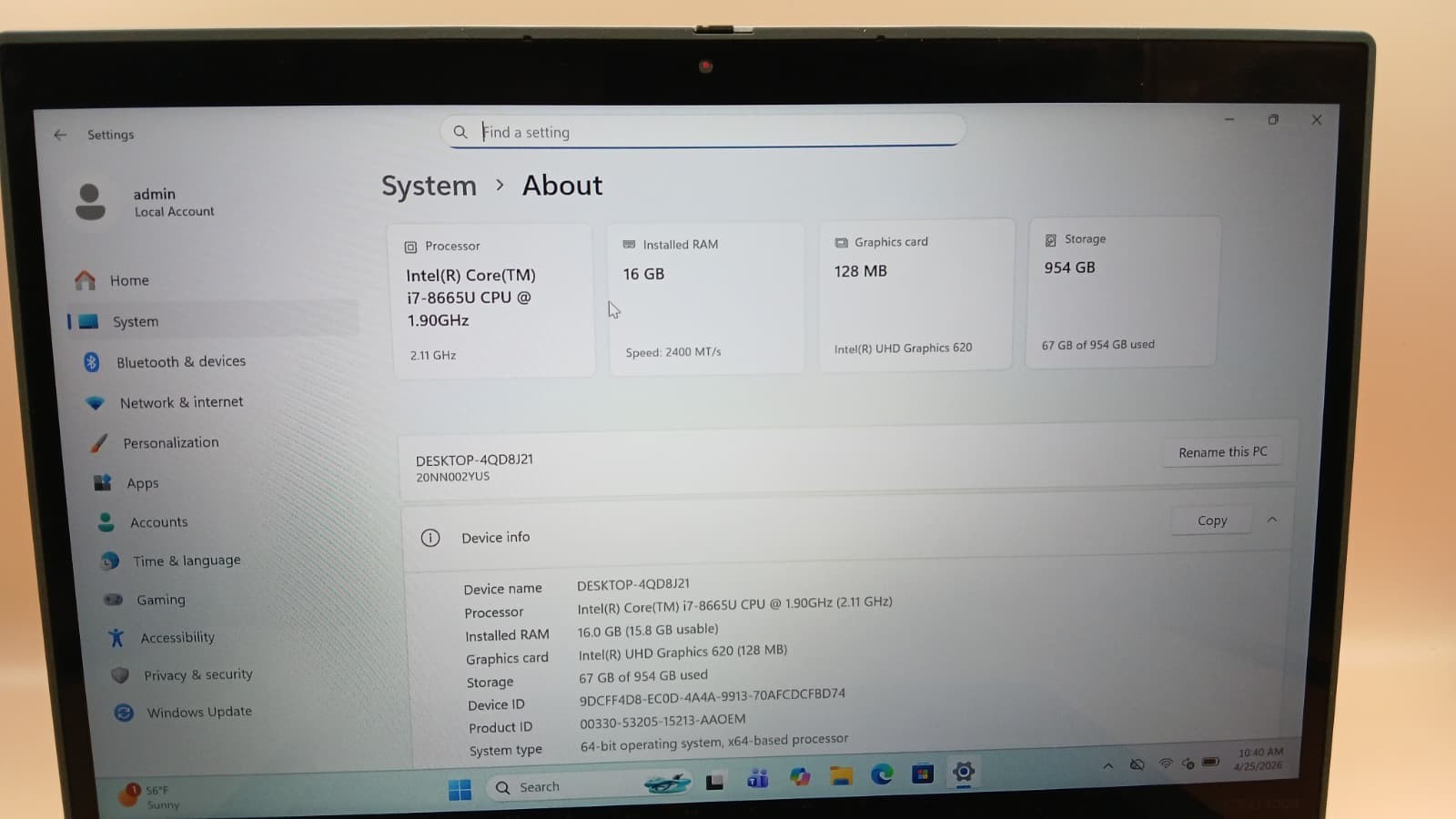Click the Device ID value text
Screen dimensions: 1456x819
(x=713, y=697)
